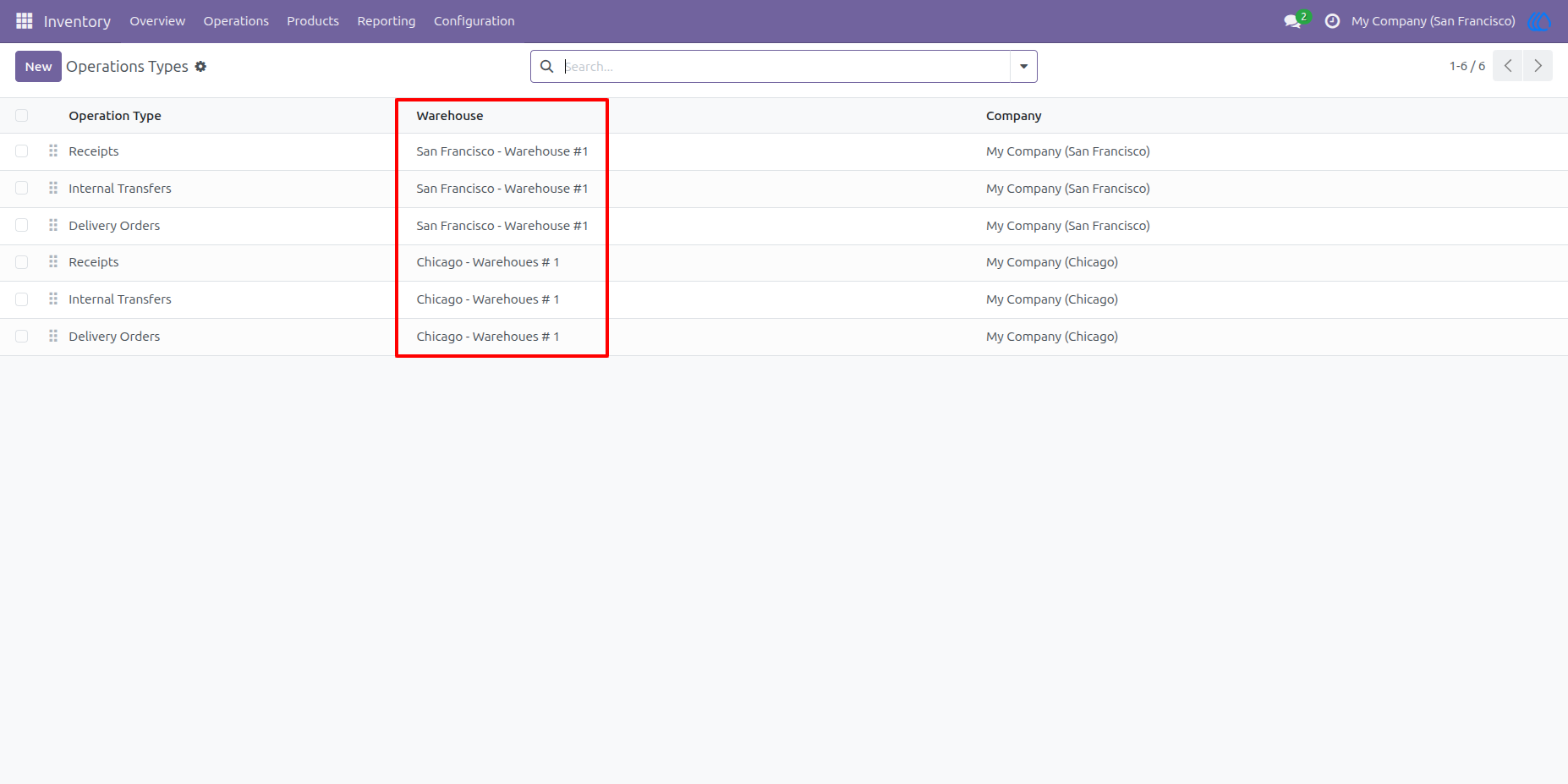Grab the drag handle of San Francisco Internal Transfers row
The image size is (1568, 784).
point(53,188)
